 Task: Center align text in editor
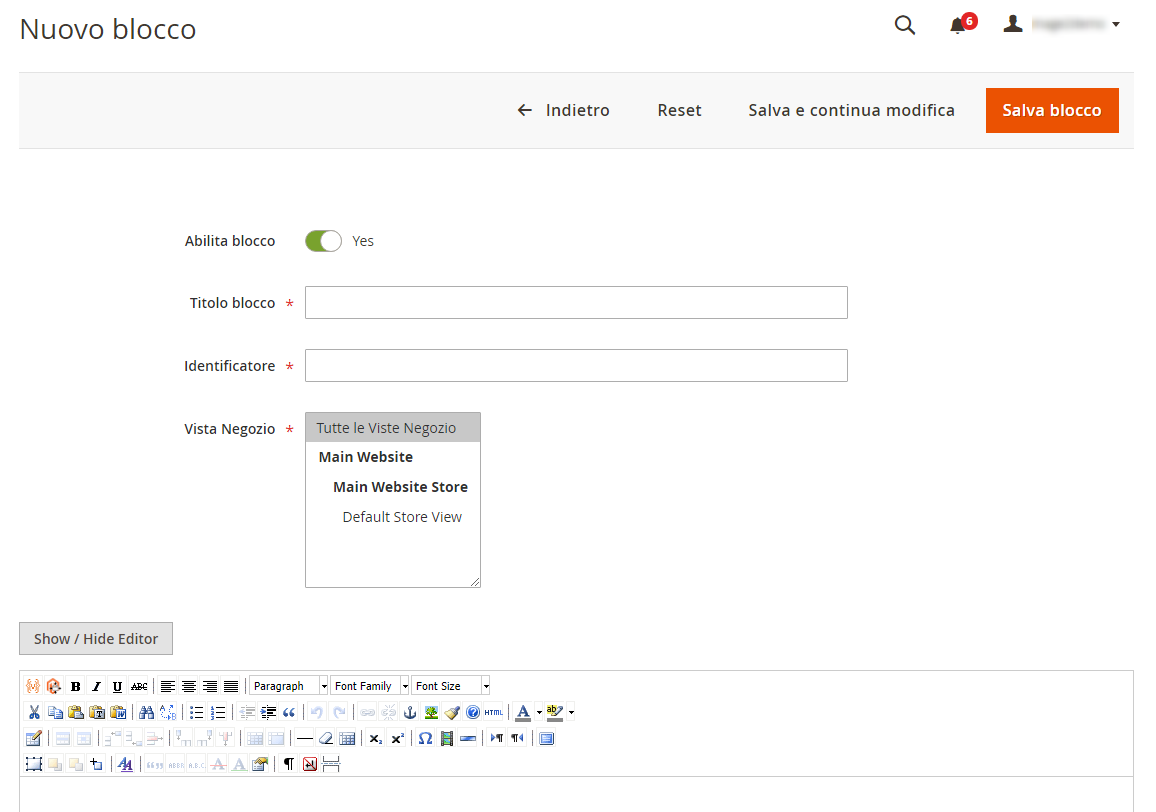[189, 687]
